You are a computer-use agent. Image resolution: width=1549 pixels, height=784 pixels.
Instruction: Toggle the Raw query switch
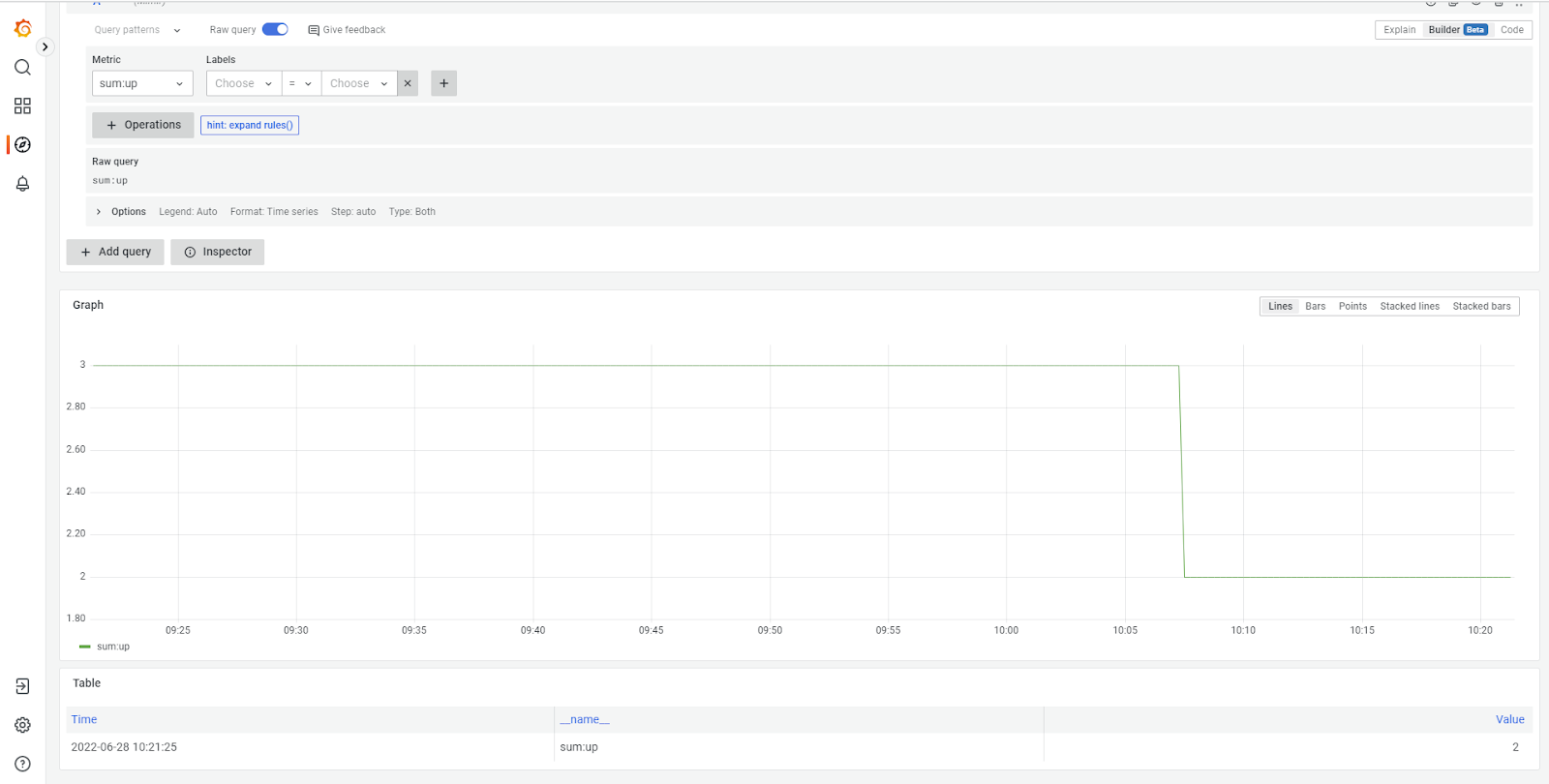(275, 29)
